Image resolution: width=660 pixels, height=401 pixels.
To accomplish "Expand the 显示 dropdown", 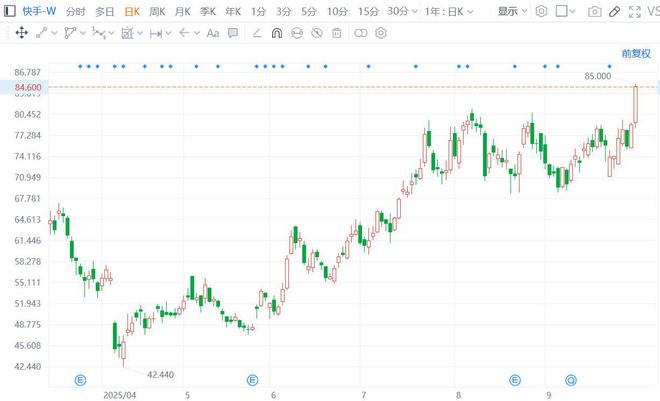I will tap(513, 11).
